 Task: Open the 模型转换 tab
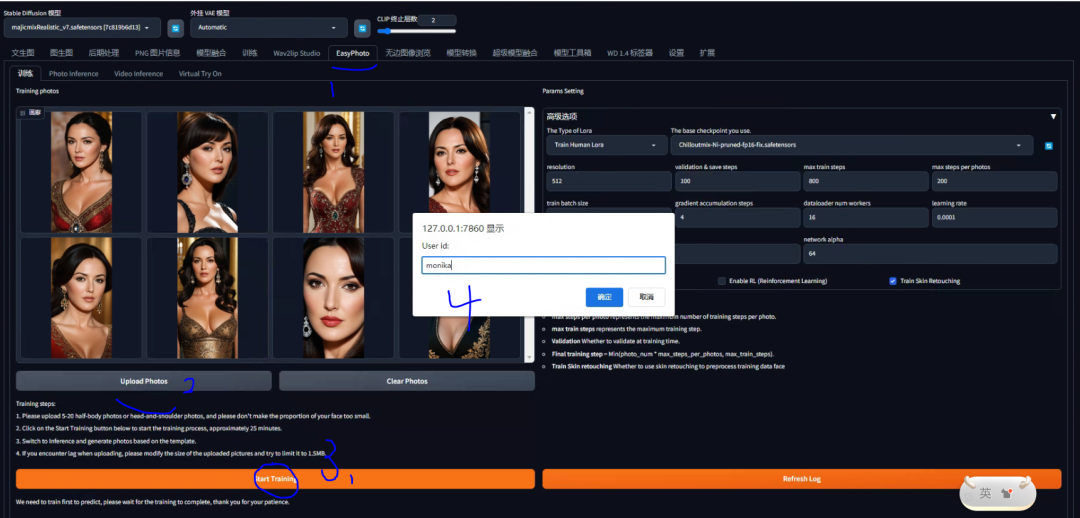[461, 53]
